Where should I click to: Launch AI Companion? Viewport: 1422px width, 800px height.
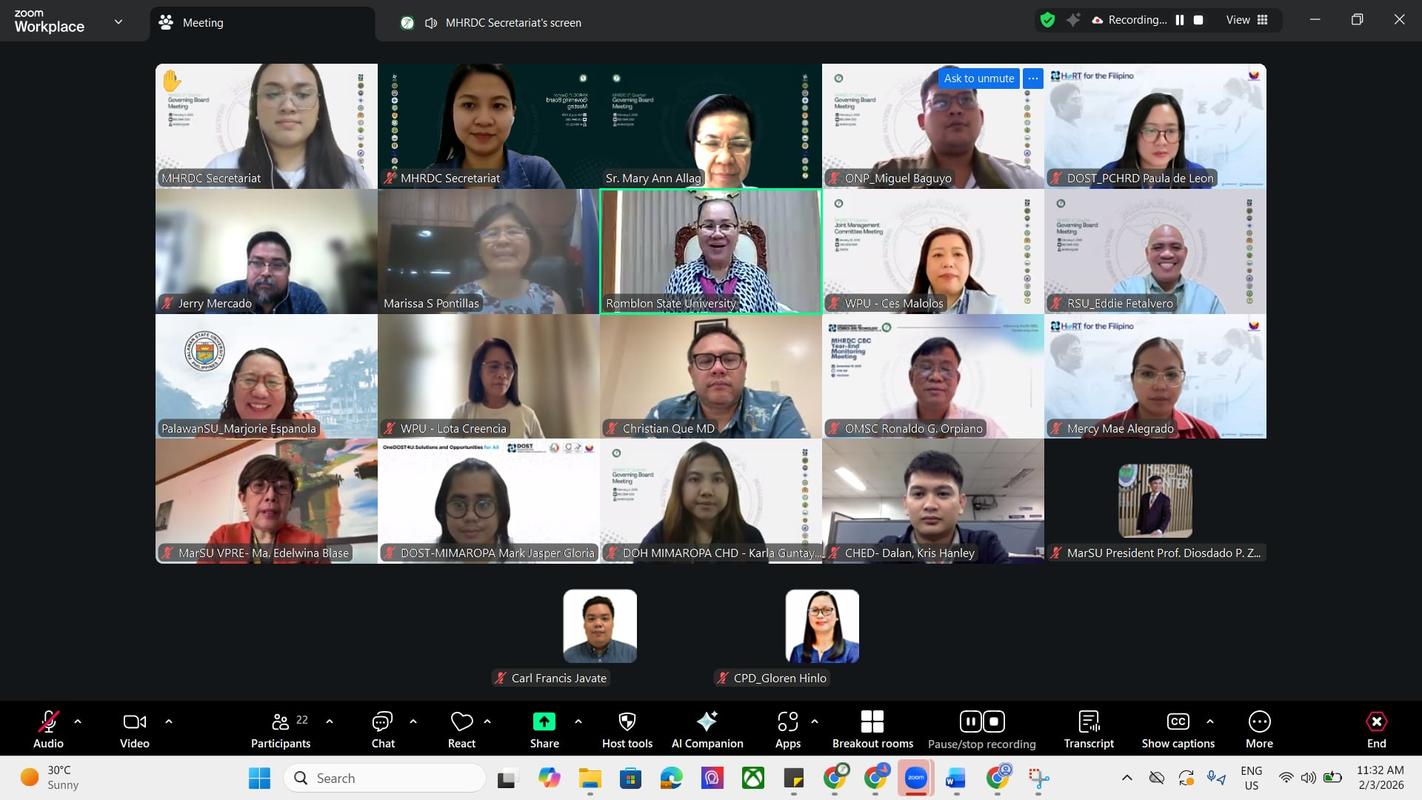point(707,729)
